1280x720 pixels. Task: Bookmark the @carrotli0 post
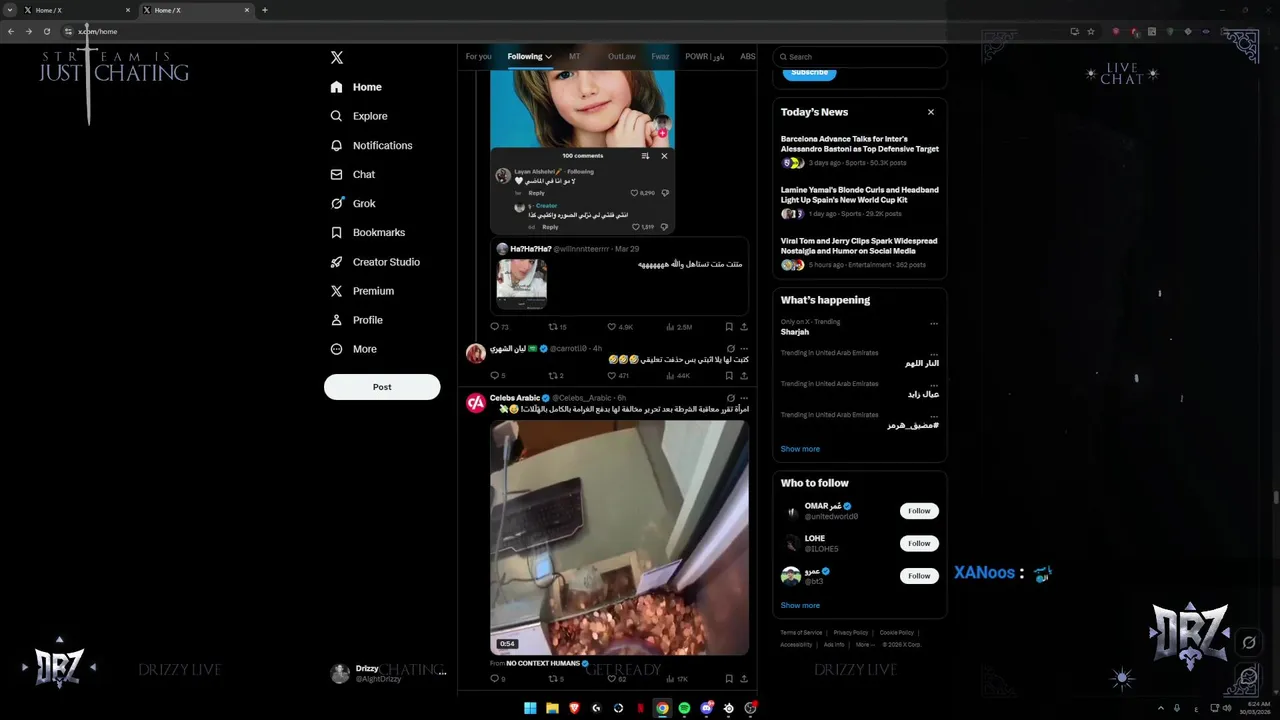click(729, 376)
